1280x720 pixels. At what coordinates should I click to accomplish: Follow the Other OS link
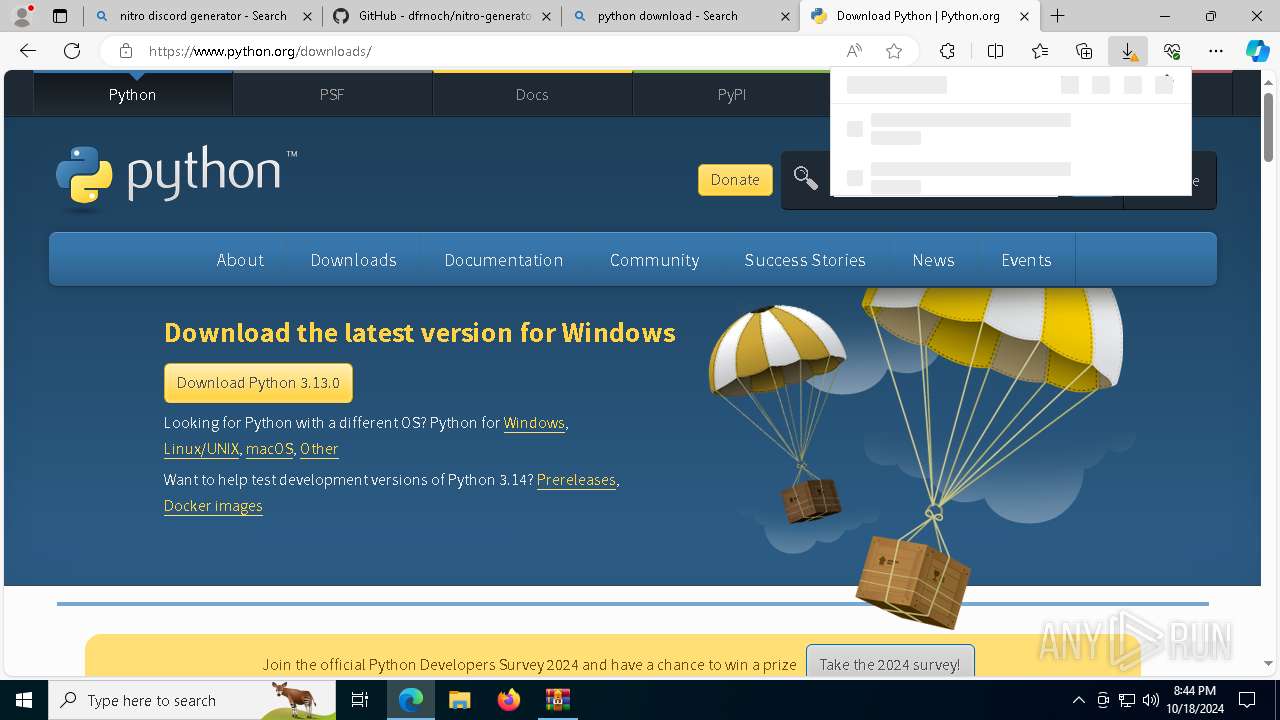pyautogui.click(x=319, y=449)
